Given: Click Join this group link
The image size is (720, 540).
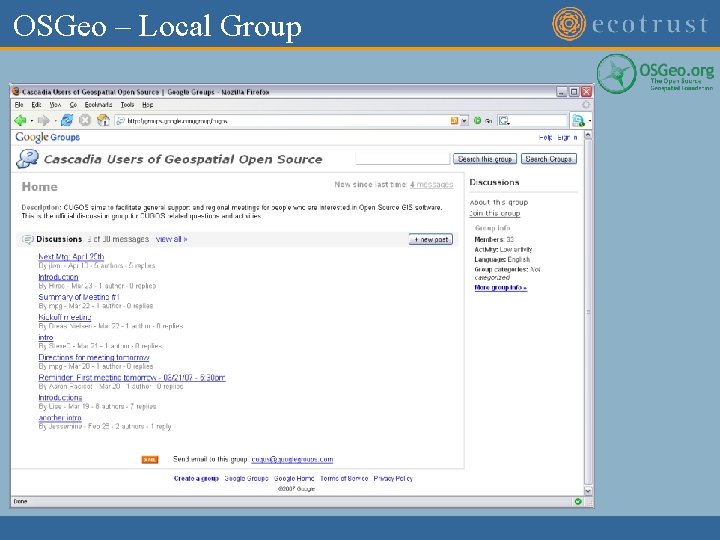Looking at the screenshot, I should (495, 214).
